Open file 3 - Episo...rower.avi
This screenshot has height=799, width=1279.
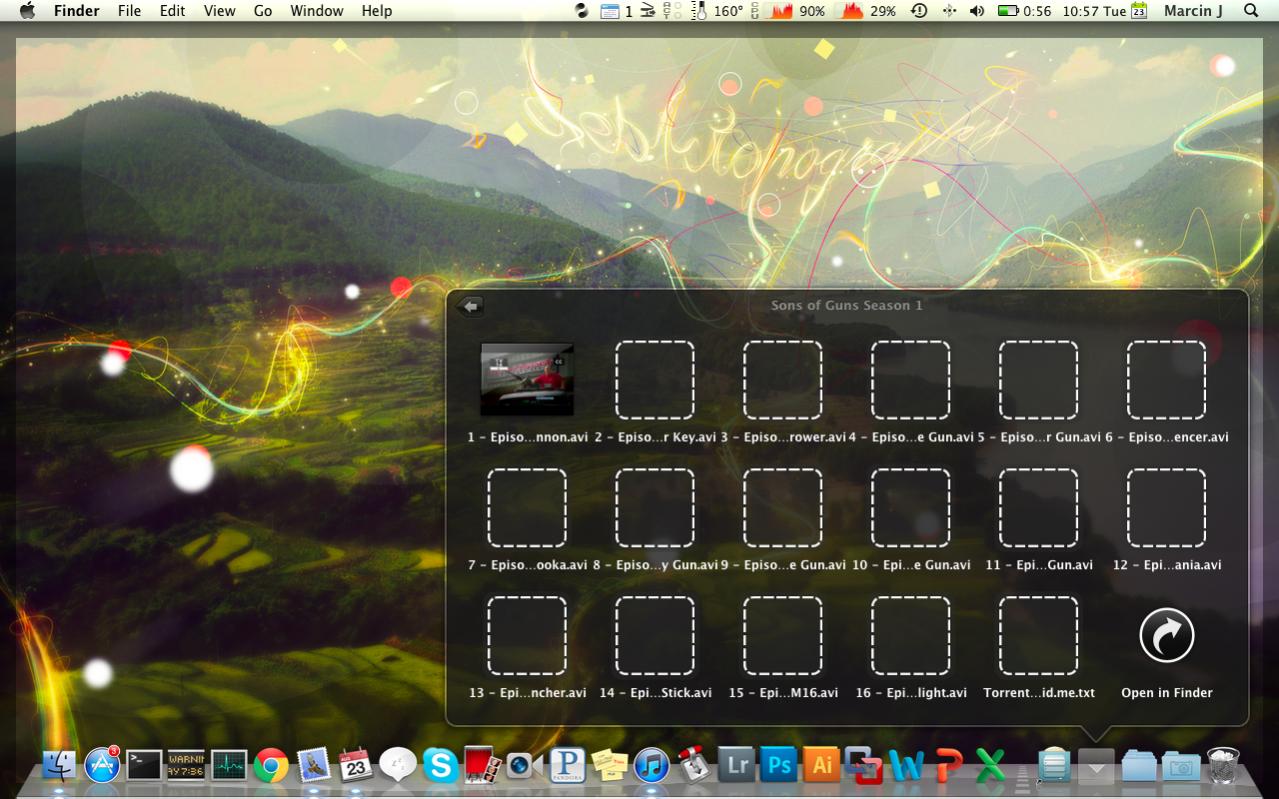click(x=783, y=379)
